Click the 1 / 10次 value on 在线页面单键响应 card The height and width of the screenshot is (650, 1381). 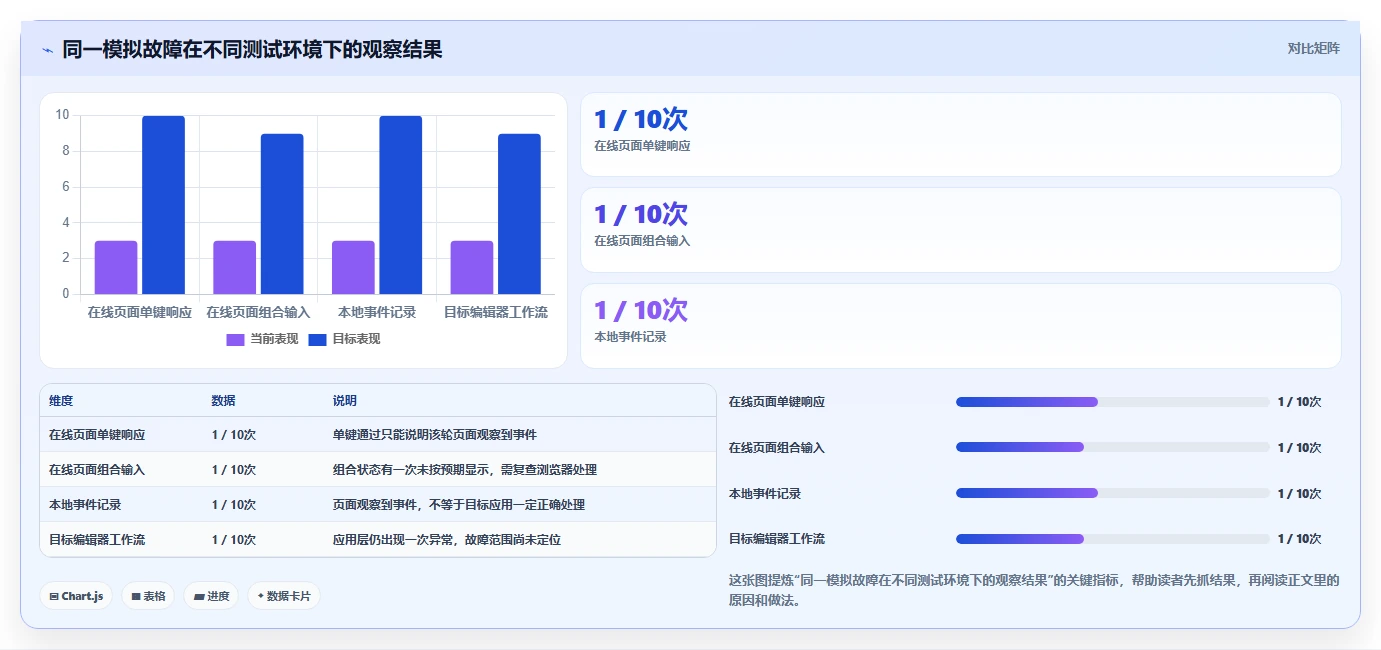(641, 120)
